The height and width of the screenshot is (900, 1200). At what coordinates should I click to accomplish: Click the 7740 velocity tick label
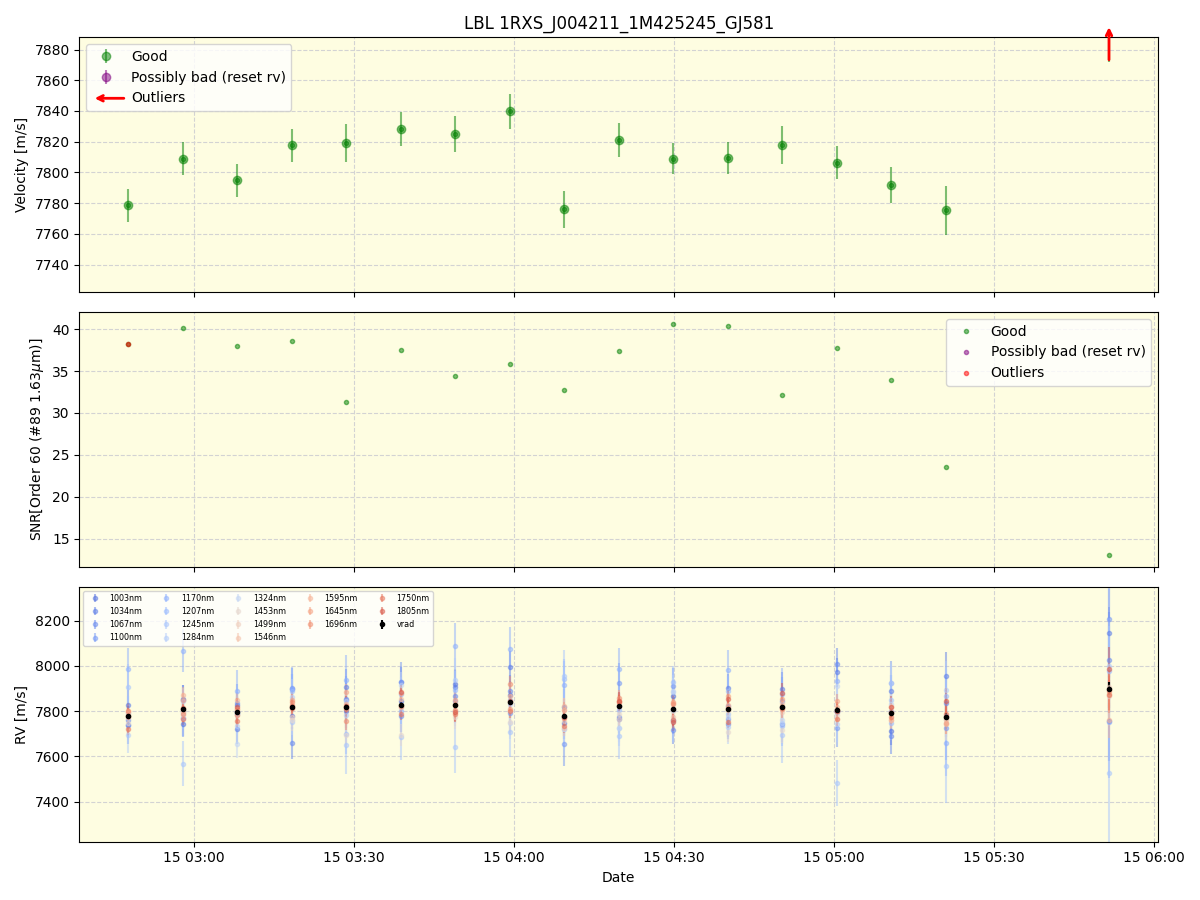pos(53,266)
